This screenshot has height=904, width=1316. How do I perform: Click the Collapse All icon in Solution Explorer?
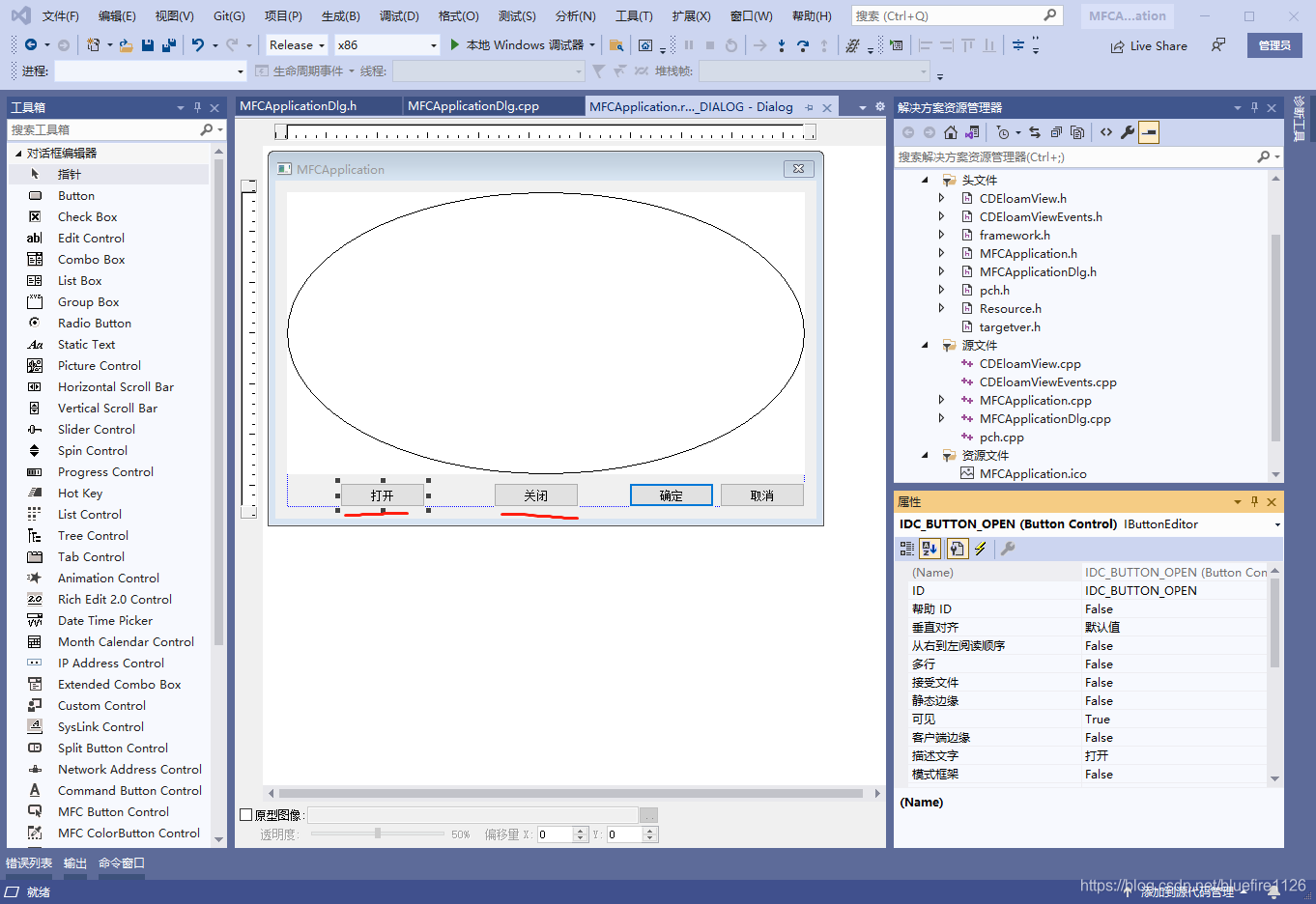point(1056,132)
